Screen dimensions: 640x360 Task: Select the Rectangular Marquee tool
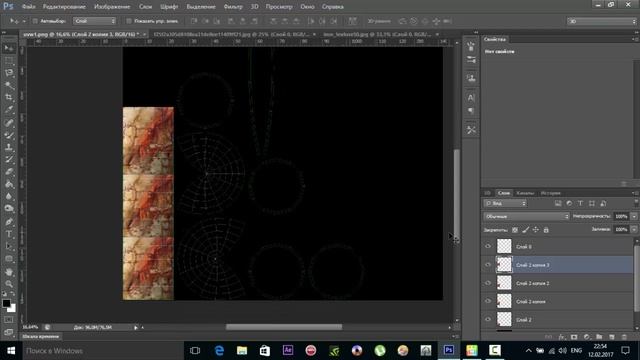pyautogui.click(x=9, y=60)
